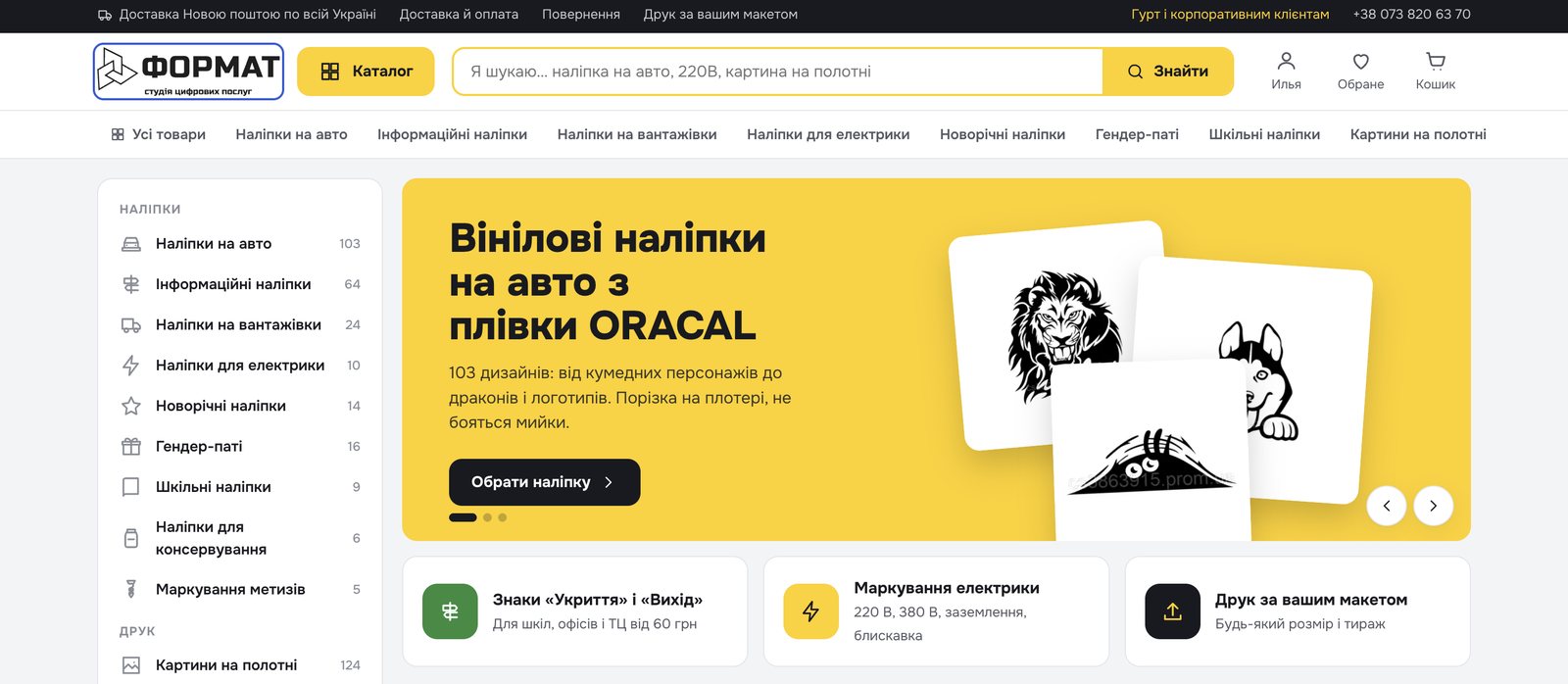This screenshot has width=1568, height=684.
Task: Click the truck icon beside Наліпки на вантажівки
Action: click(x=131, y=324)
